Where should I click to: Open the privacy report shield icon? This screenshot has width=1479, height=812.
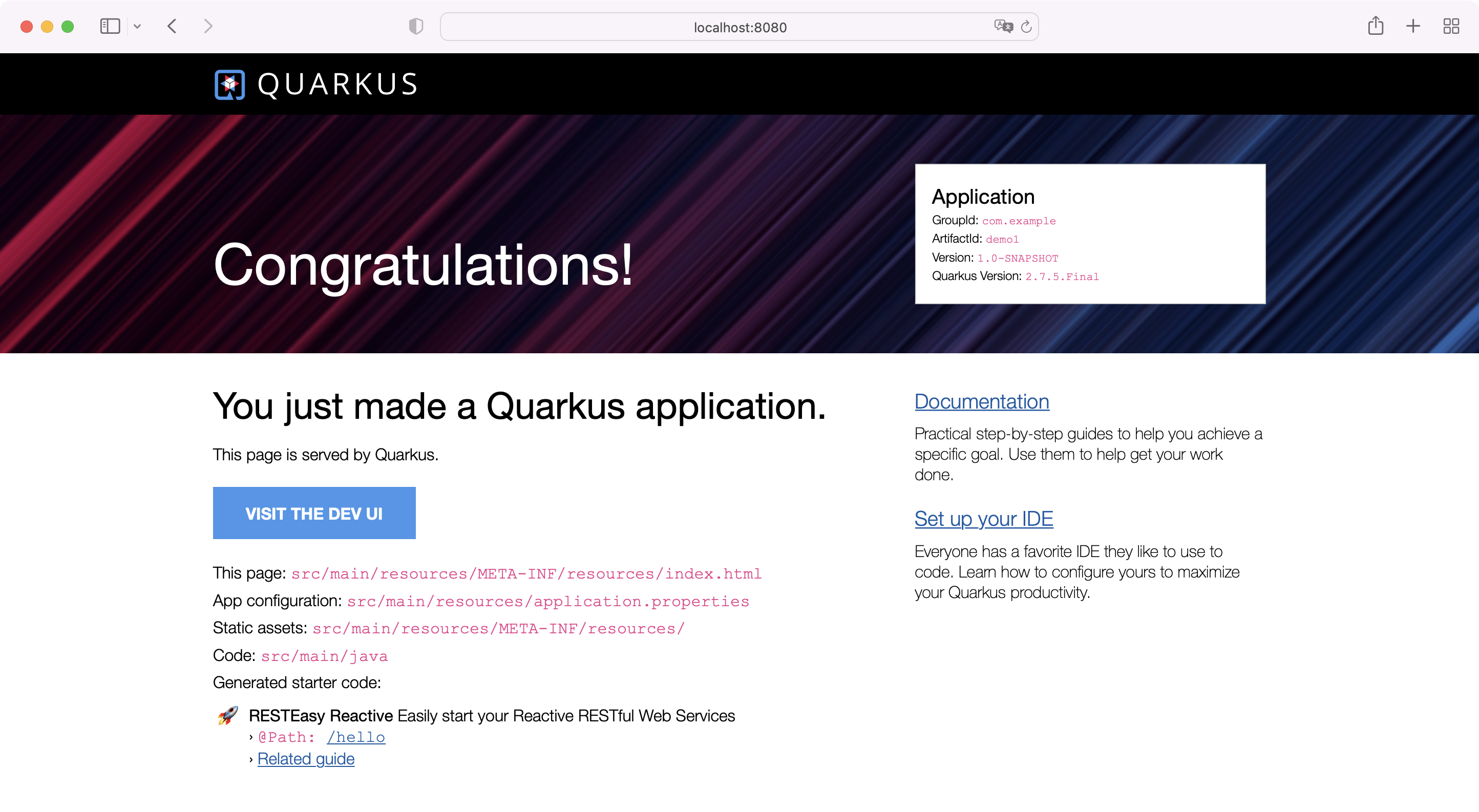click(x=416, y=27)
